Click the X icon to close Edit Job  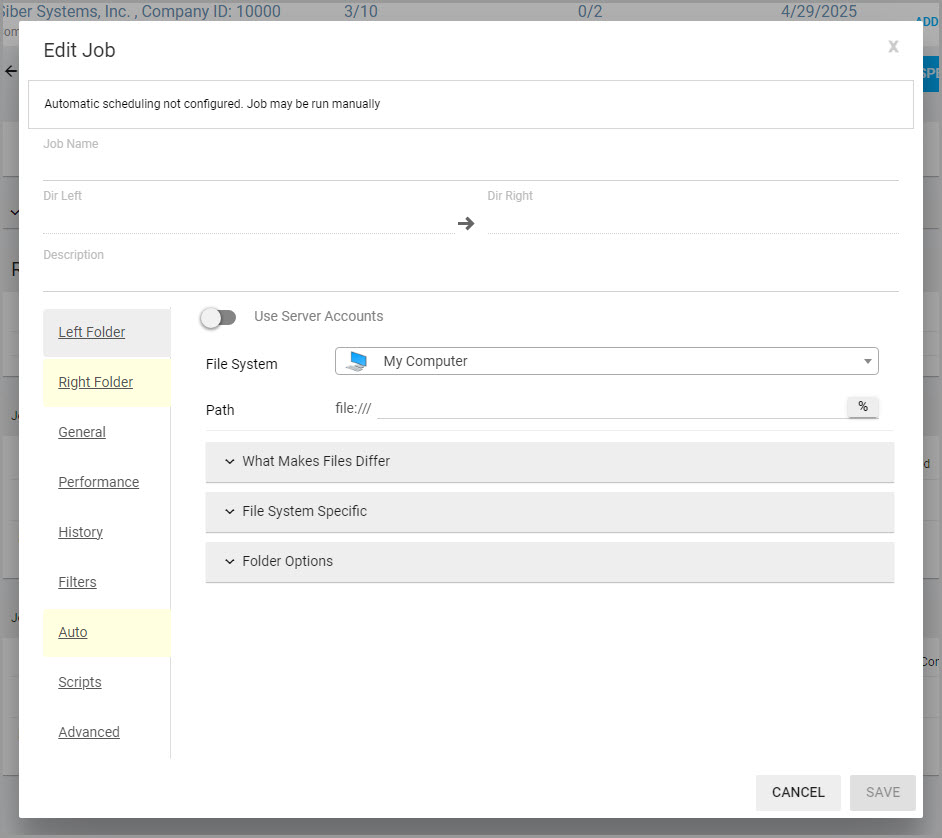coord(893,47)
